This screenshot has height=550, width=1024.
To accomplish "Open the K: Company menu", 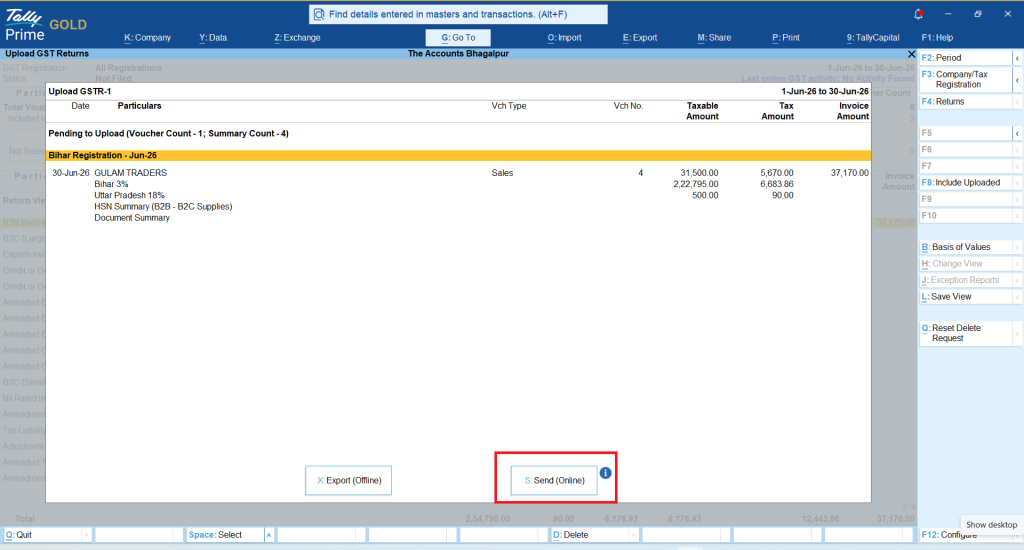I will click(147, 38).
